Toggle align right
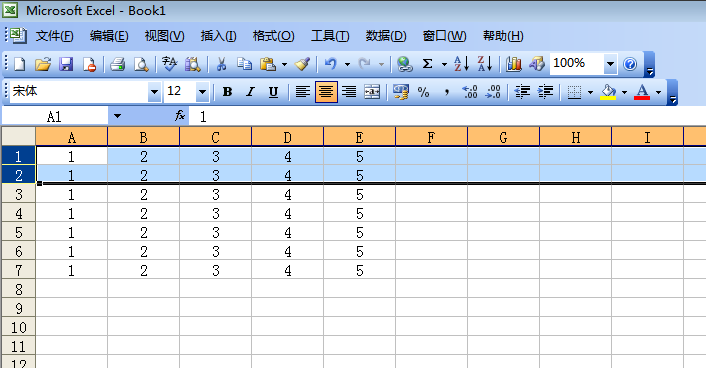 (349, 92)
